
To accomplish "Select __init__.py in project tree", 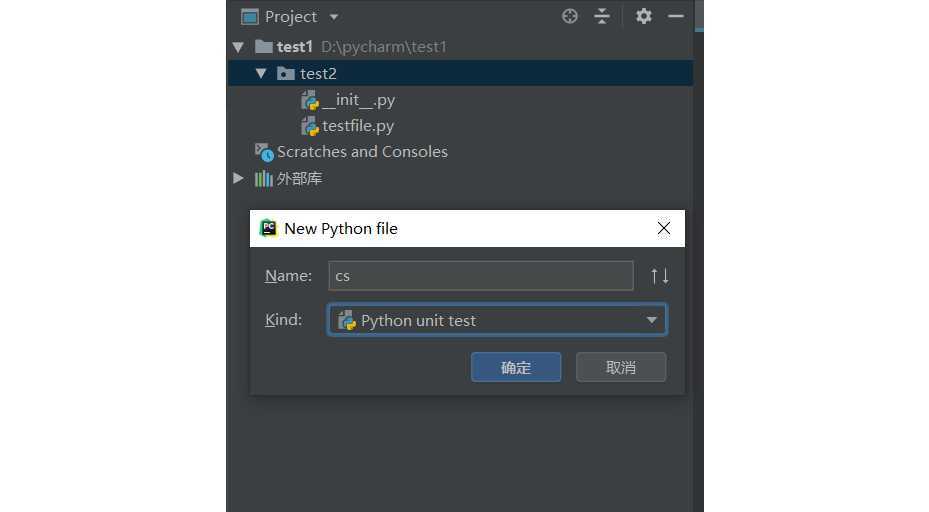I will [358, 100].
